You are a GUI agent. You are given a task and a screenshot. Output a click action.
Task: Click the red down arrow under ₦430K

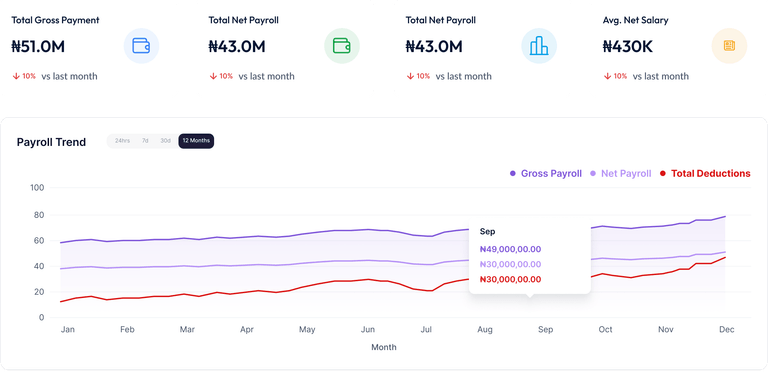[x=607, y=76]
